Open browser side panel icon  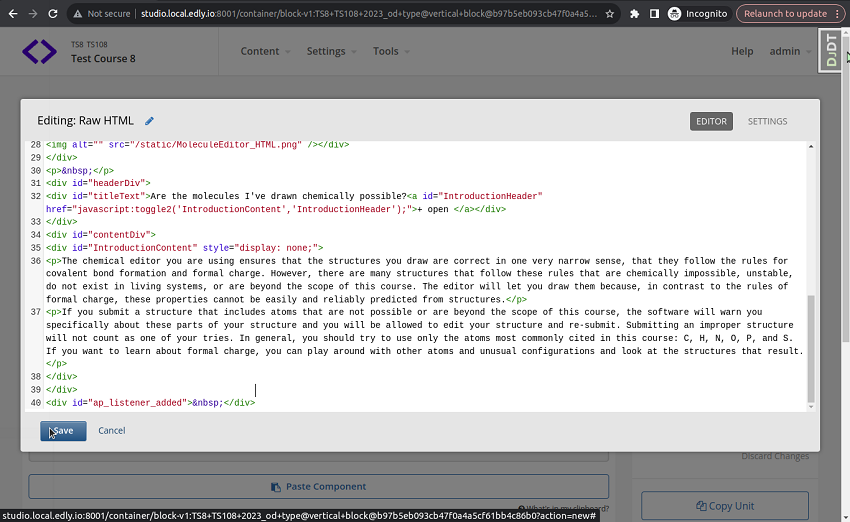[x=654, y=14]
